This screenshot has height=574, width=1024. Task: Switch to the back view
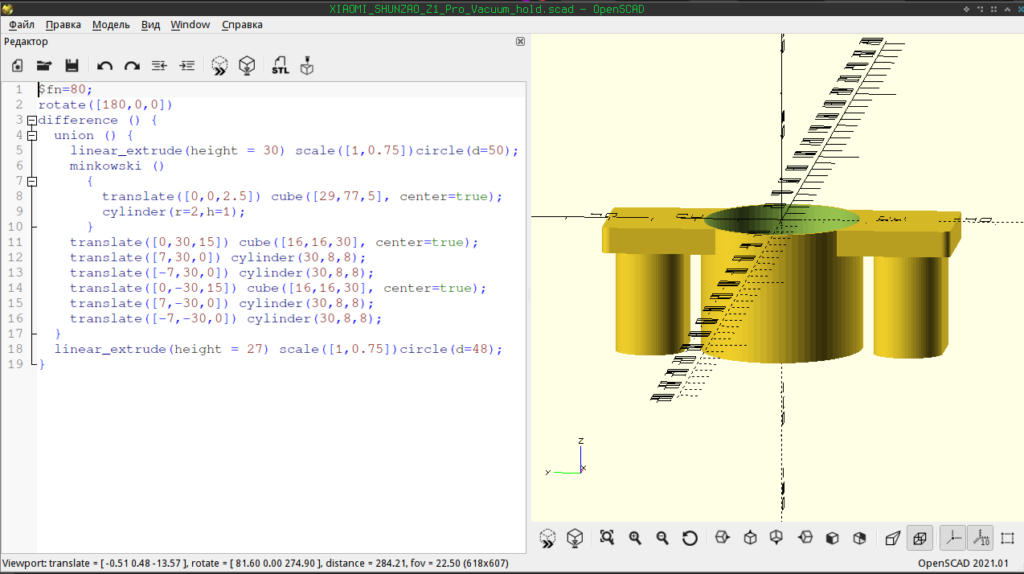pyautogui.click(x=859, y=538)
